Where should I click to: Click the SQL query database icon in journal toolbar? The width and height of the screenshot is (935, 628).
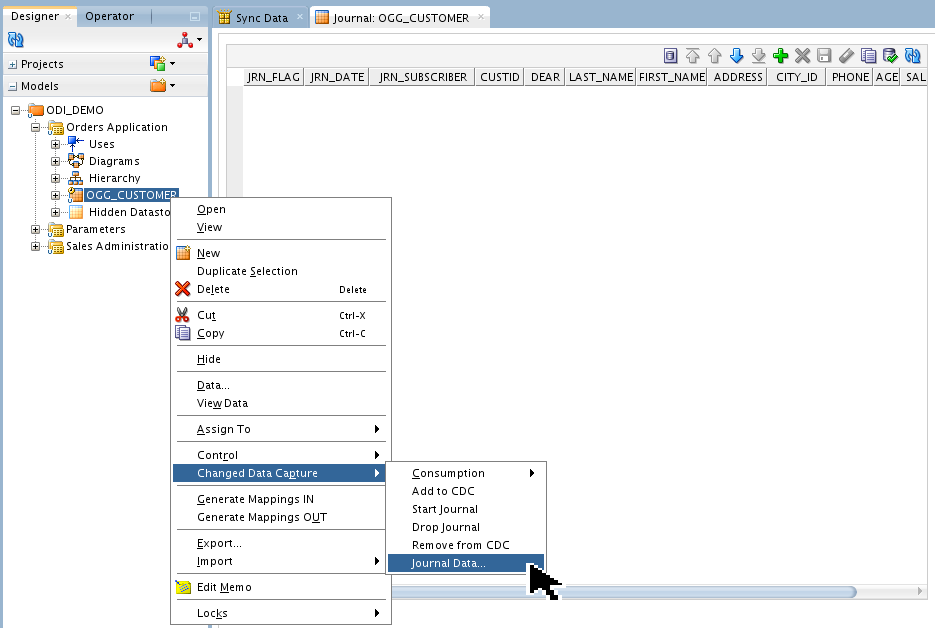(670, 56)
